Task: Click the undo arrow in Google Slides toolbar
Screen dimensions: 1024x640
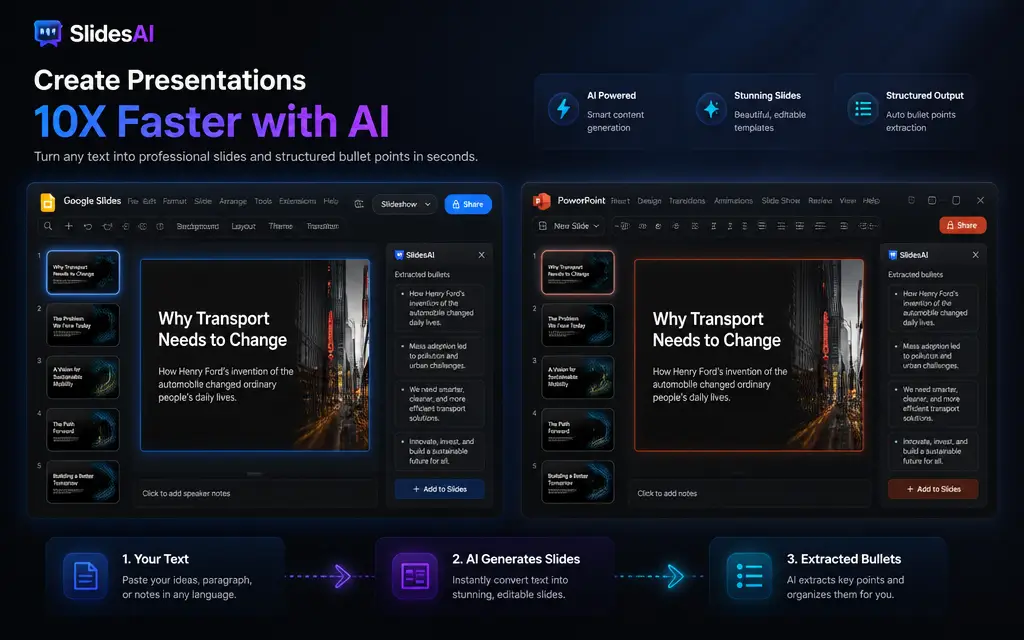Action: point(88,226)
